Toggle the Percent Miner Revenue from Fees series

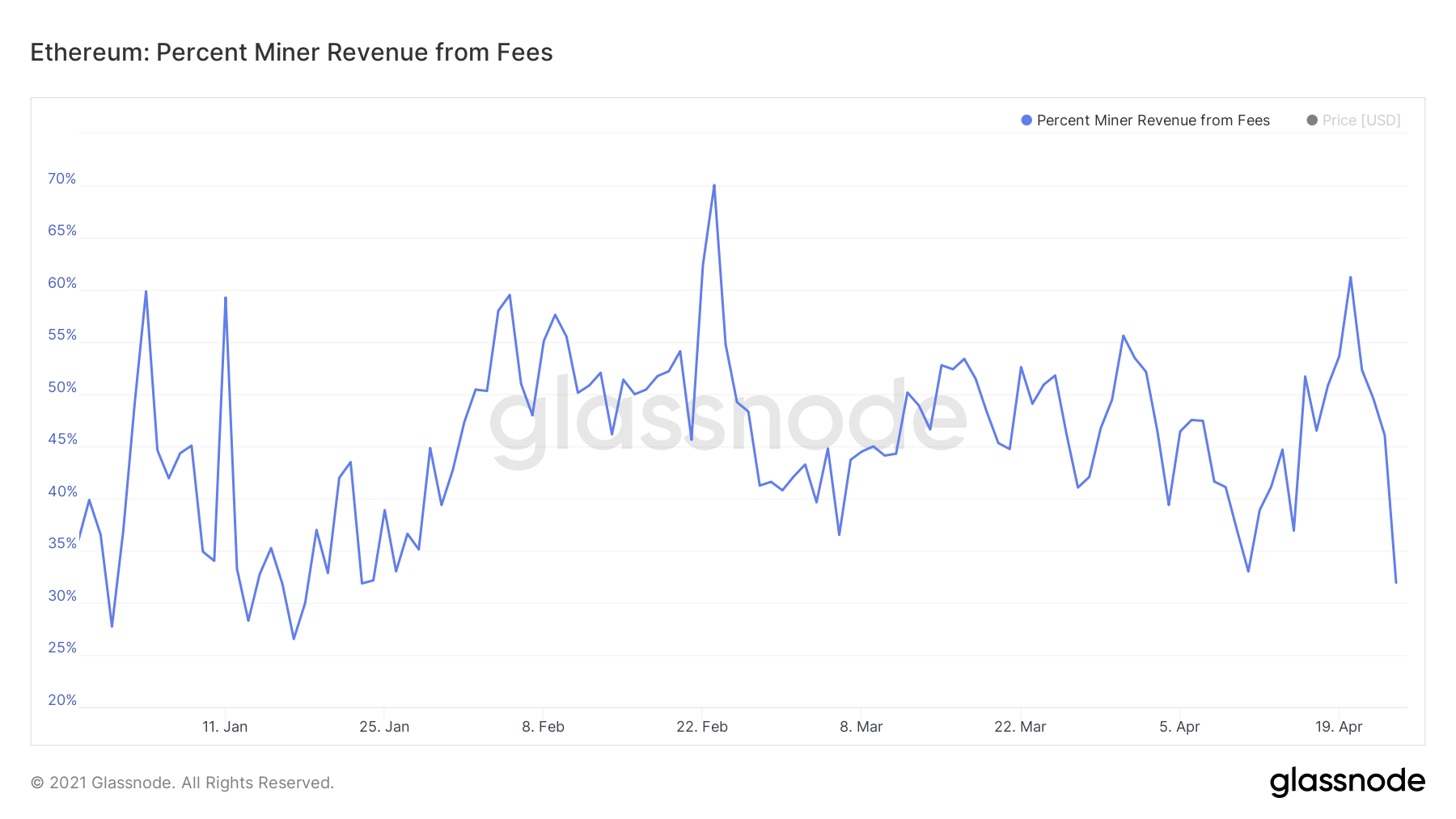[1153, 120]
